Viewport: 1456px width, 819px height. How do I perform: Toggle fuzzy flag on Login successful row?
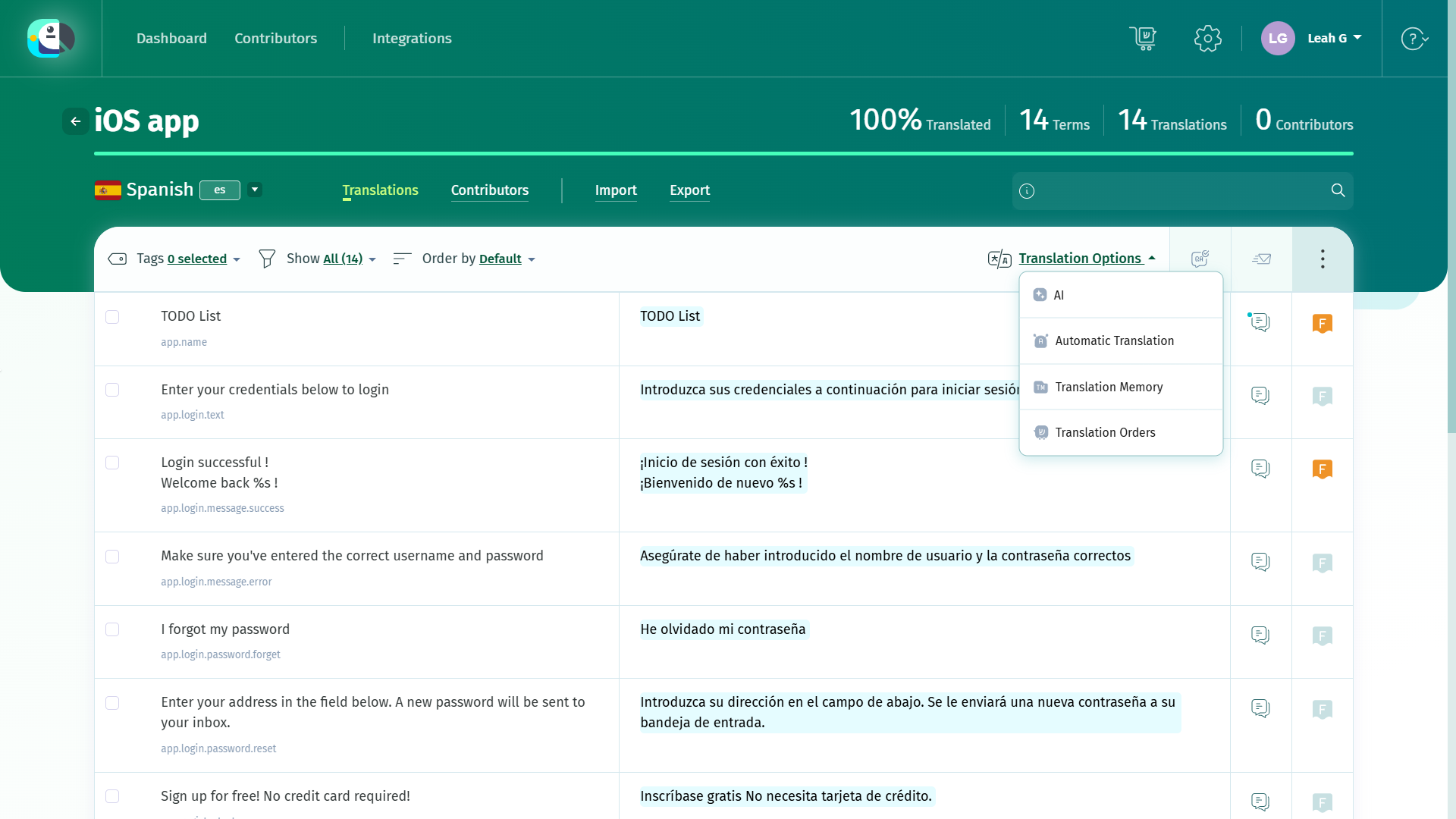tap(1322, 469)
